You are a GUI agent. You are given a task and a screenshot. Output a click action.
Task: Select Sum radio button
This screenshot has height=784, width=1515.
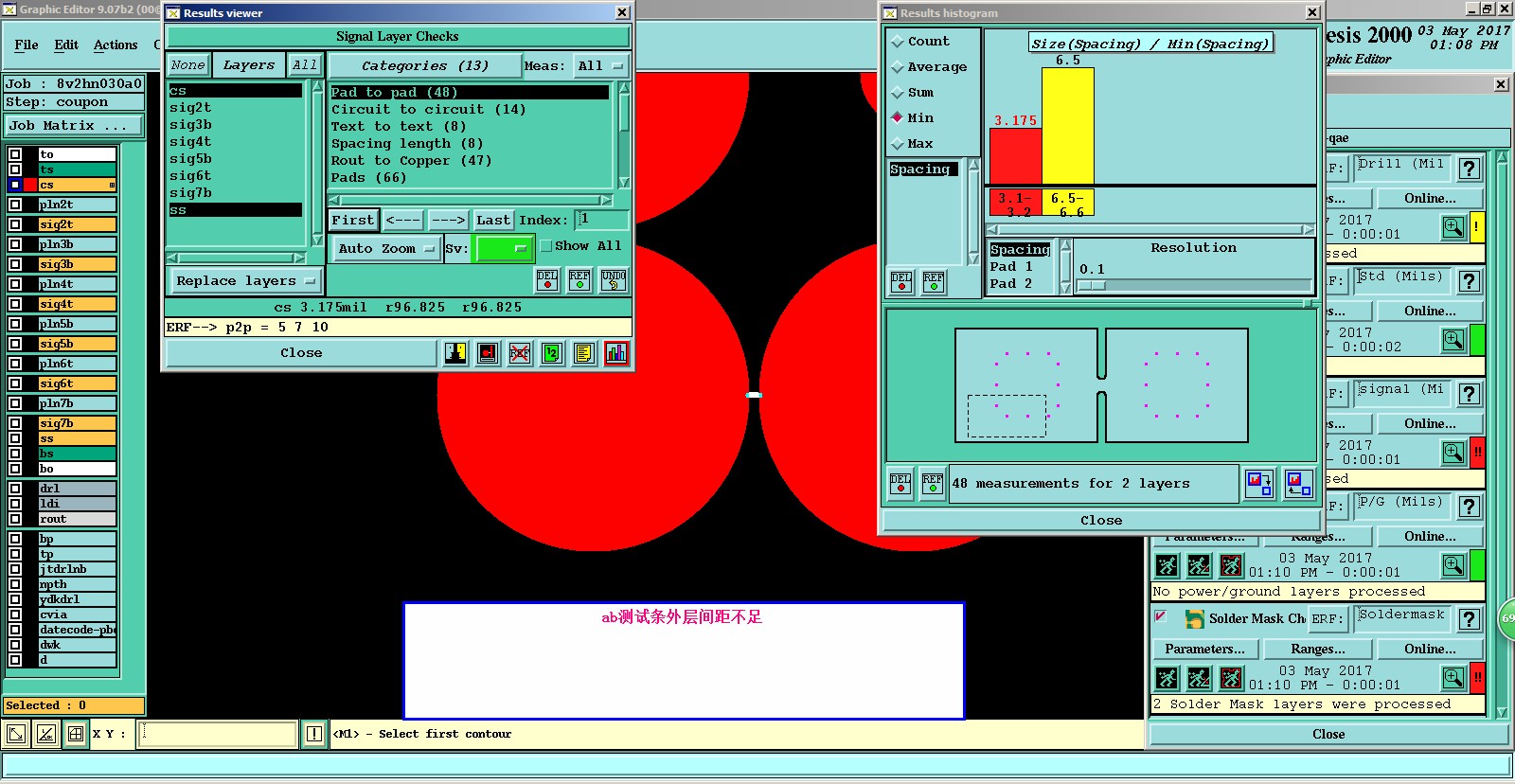click(898, 93)
